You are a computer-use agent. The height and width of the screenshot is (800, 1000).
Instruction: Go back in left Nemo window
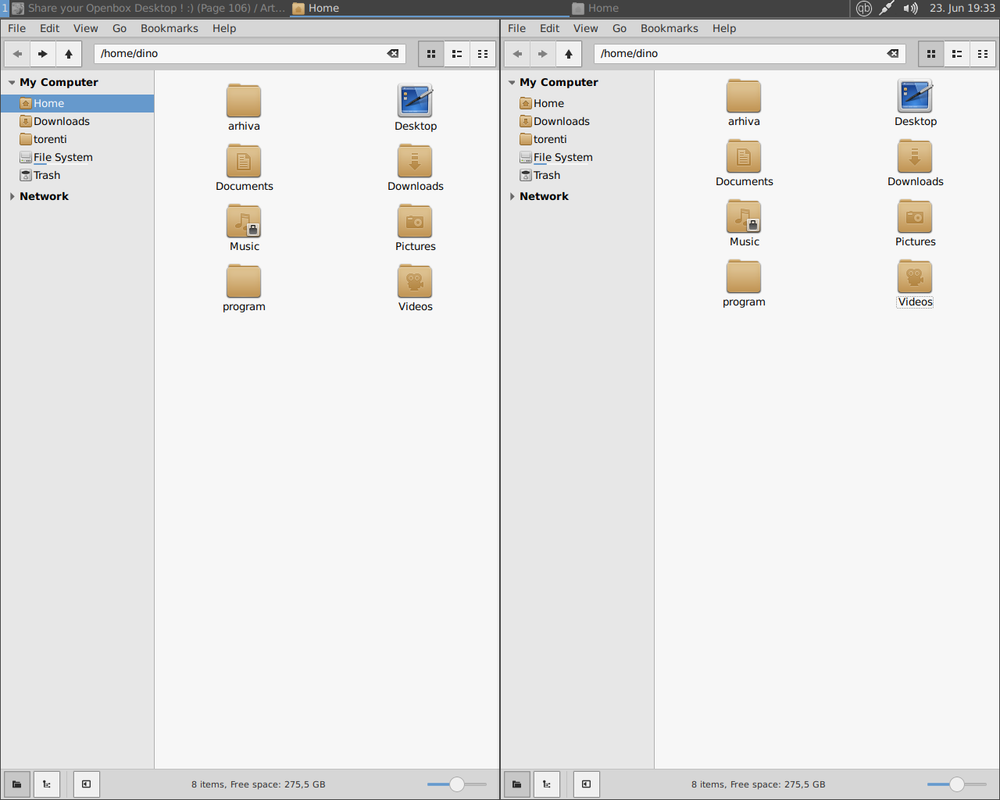(x=17, y=54)
